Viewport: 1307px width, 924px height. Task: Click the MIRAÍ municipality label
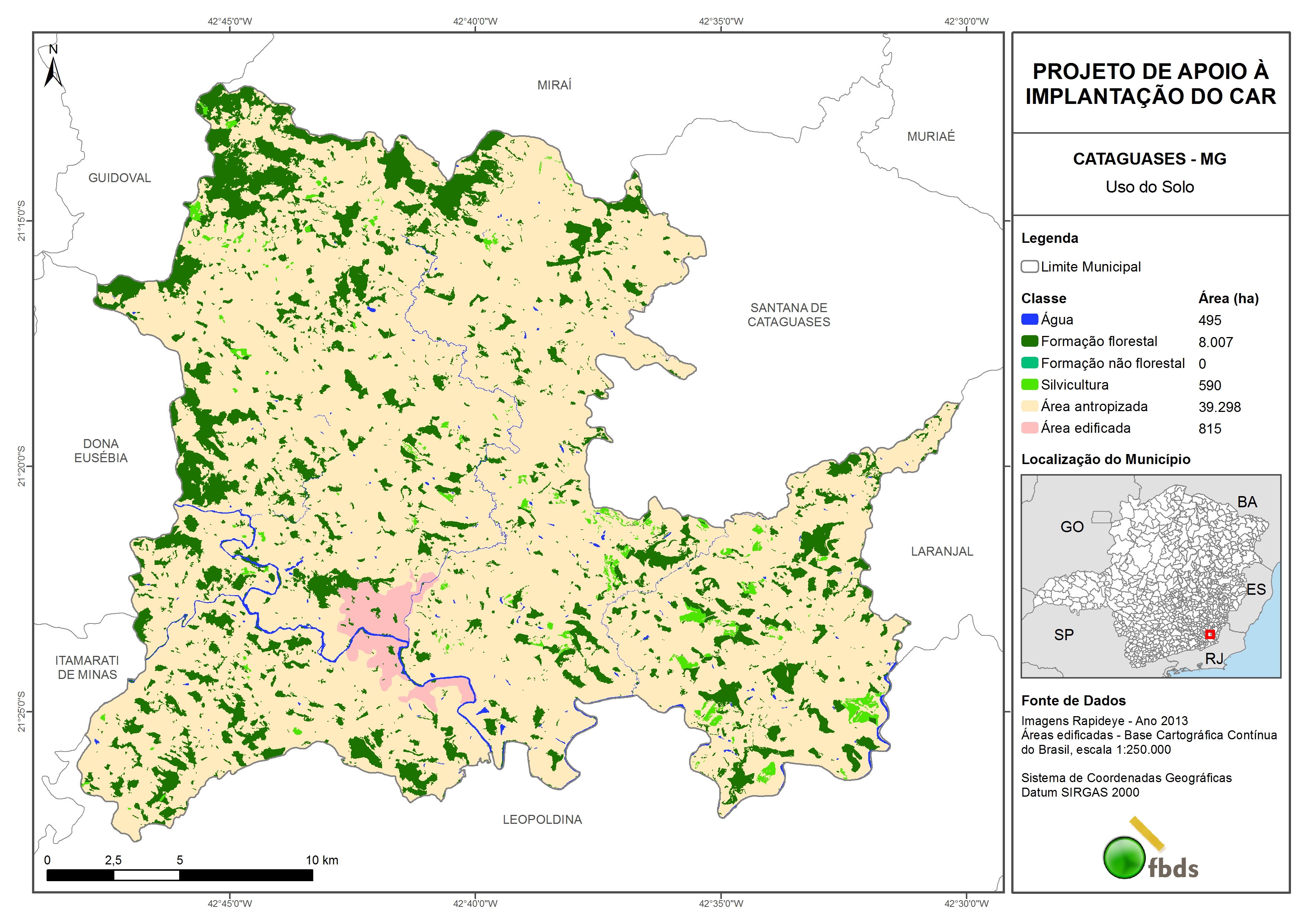[554, 85]
